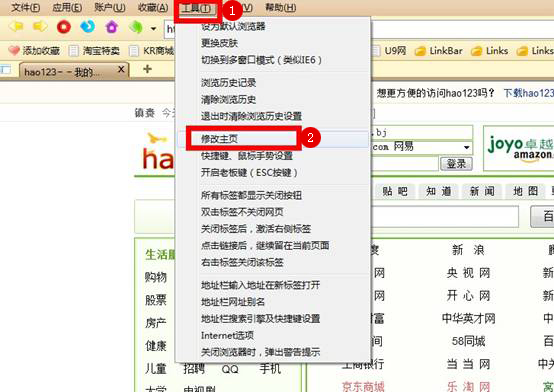Expand the dropdown arrow beside the green icon
Screen dimensions: 554x392
pos(153,28)
